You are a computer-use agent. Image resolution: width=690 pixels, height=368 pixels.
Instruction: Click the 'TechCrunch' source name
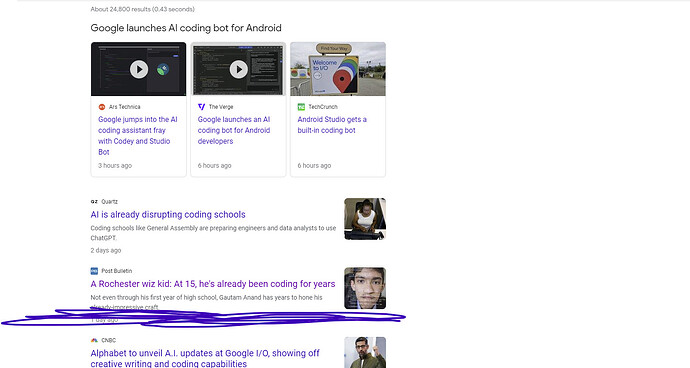[x=323, y=107]
